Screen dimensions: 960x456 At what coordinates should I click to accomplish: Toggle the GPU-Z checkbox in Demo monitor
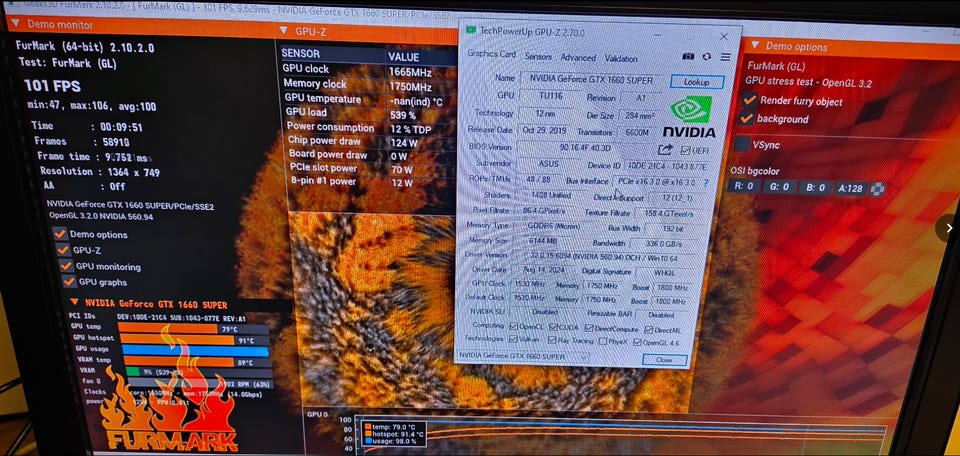[x=62, y=250]
